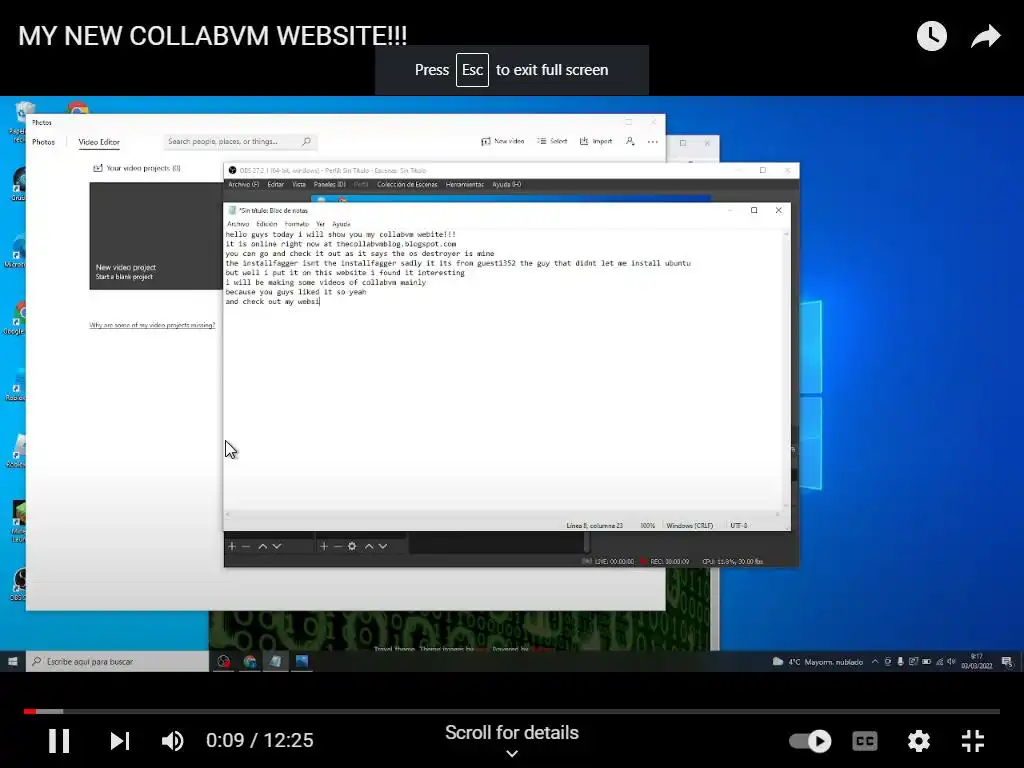Screen dimensions: 1024x768
Task: Open OBS Ayuda menu in dark menubar
Action: 506,185
